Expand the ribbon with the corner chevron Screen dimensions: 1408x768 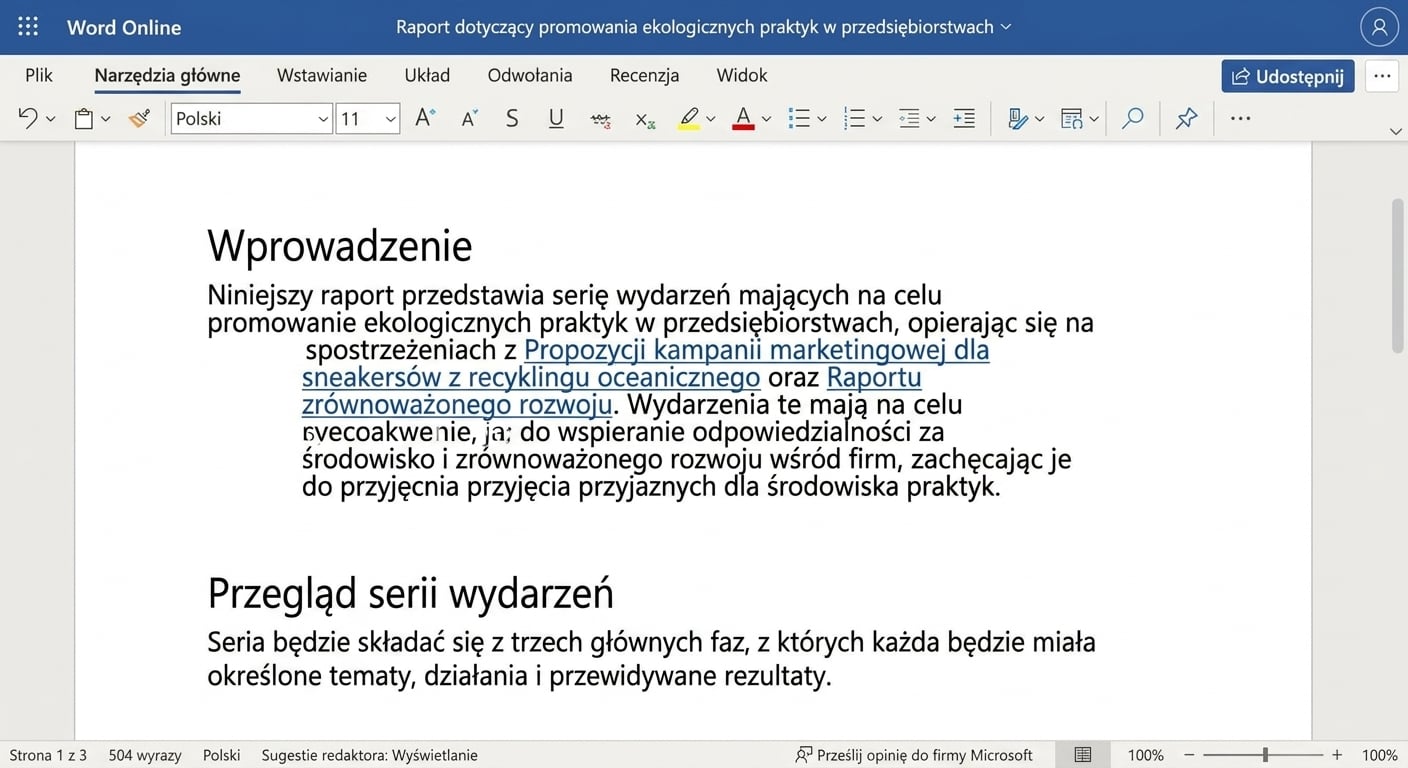[1396, 131]
